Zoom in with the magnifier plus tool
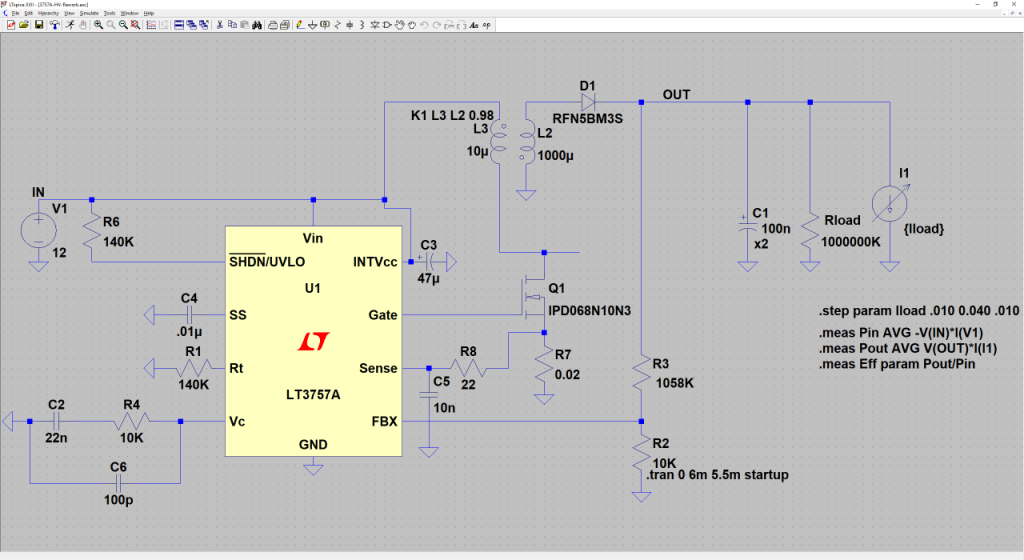The height and width of the screenshot is (560, 1024). pyautogui.click(x=98, y=25)
